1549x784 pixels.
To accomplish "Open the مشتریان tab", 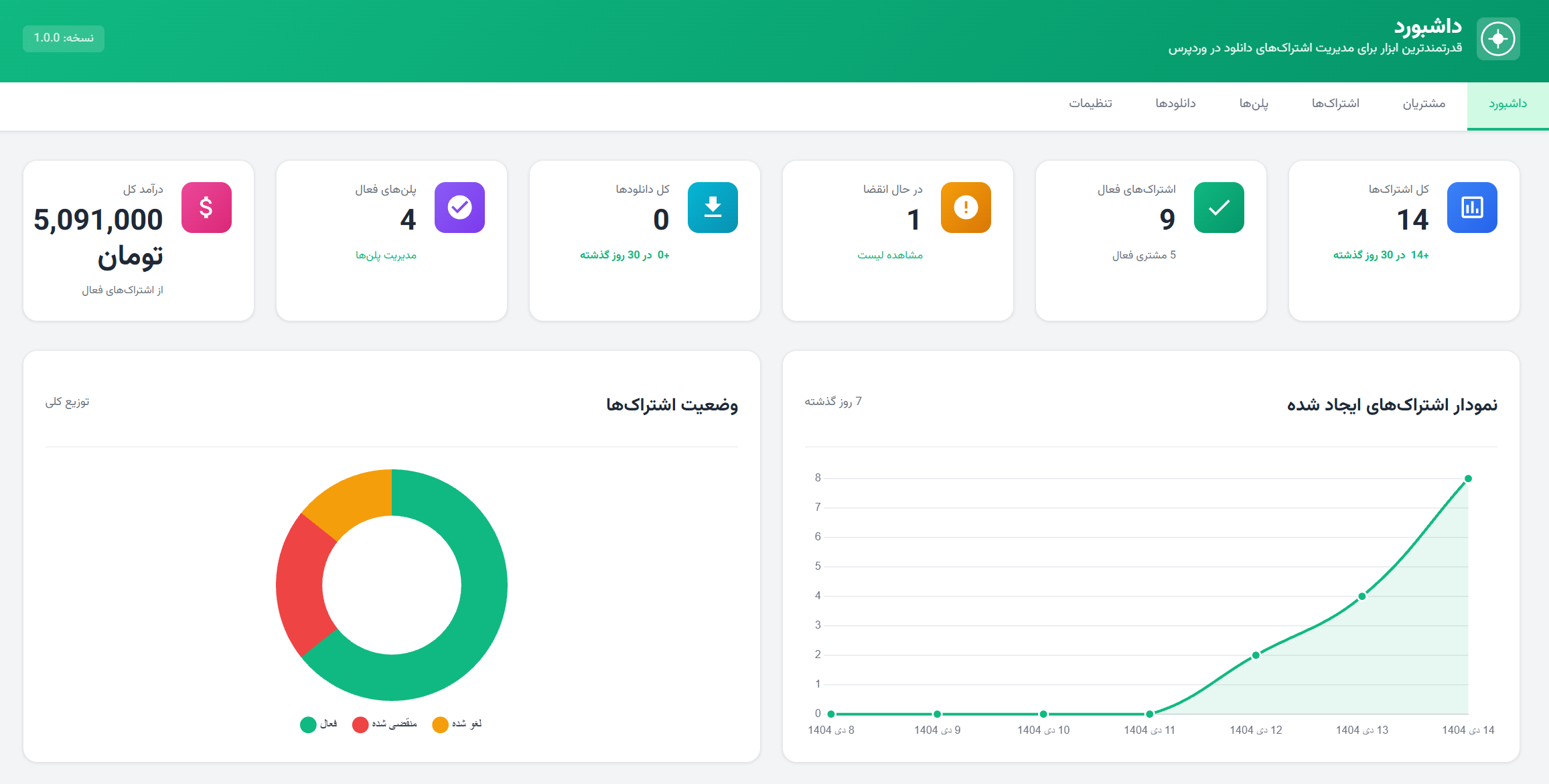I will [x=1424, y=104].
